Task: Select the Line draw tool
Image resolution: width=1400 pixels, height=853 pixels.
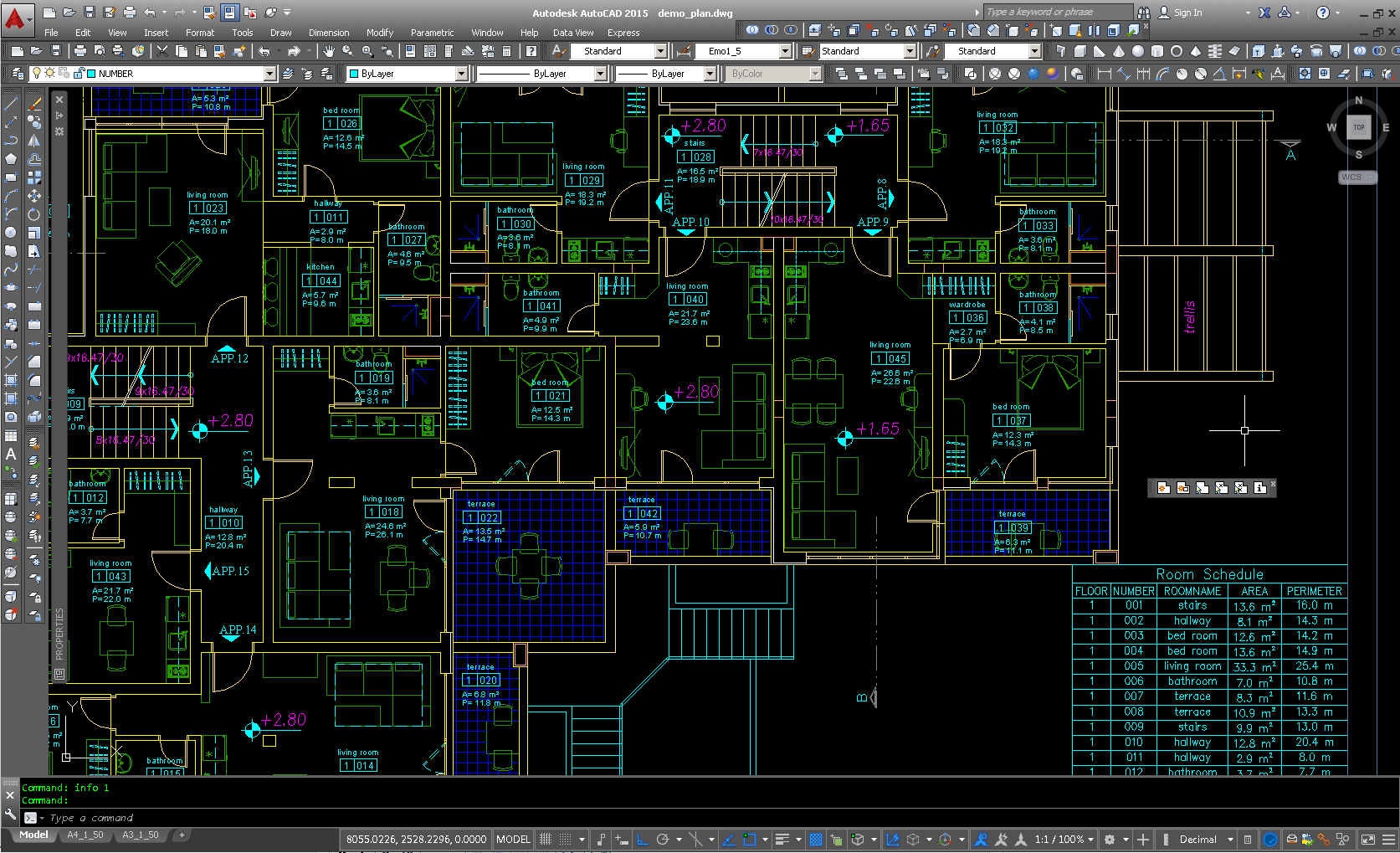Action: coord(11,104)
